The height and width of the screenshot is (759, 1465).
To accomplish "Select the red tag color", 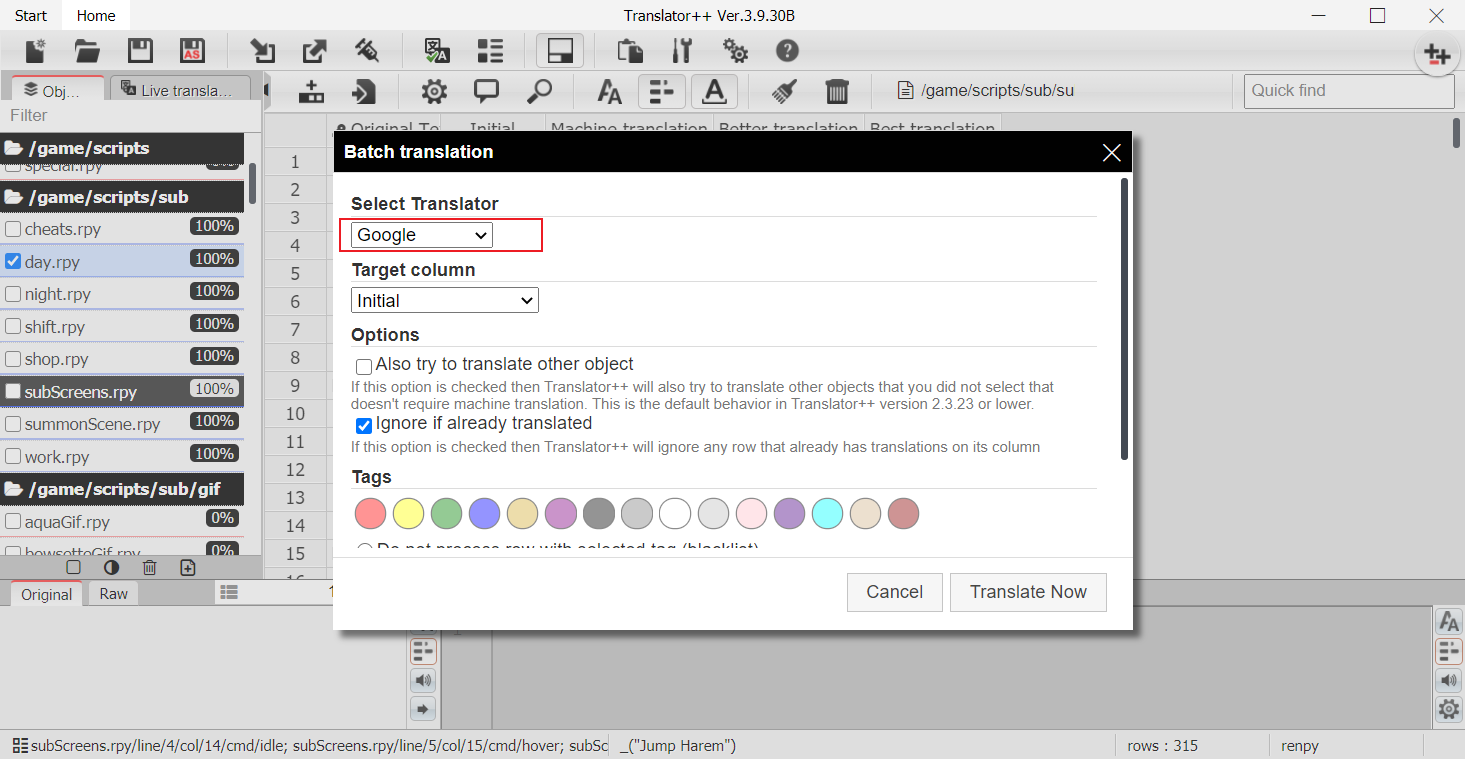I will pyautogui.click(x=371, y=514).
